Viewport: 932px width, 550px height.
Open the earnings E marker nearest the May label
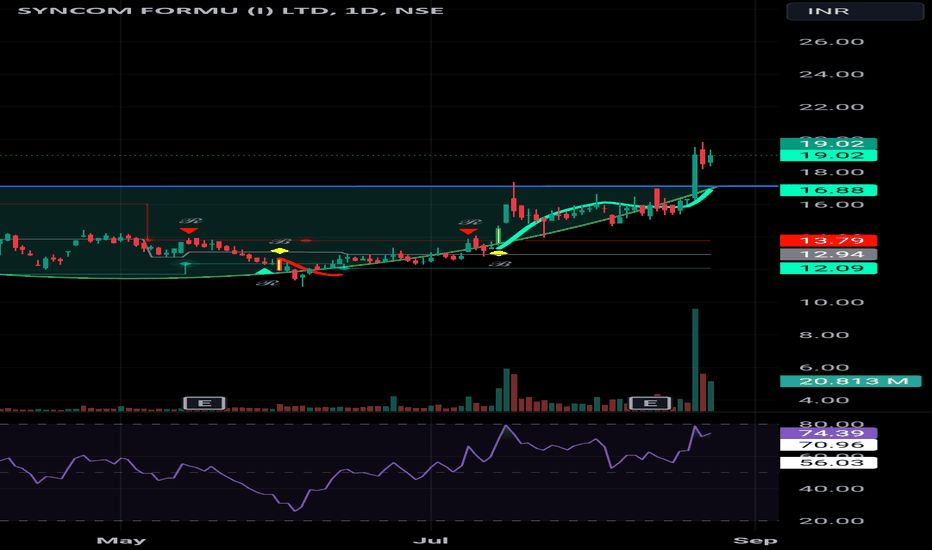pyautogui.click(x=204, y=403)
